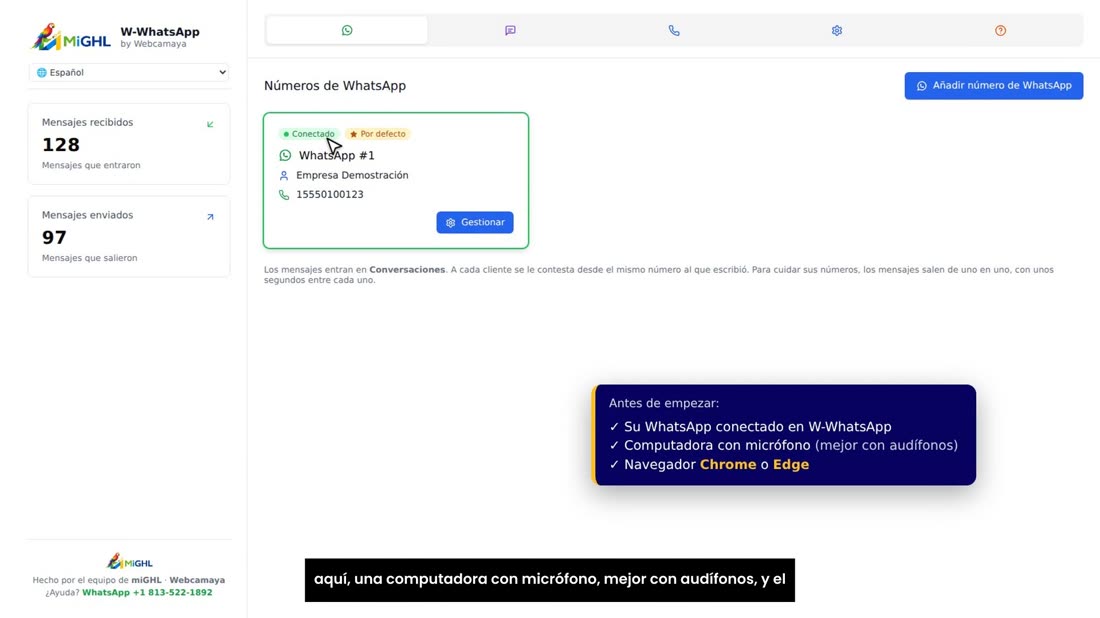
Task: Click the sent messages arrow icon
Action: click(210, 217)
